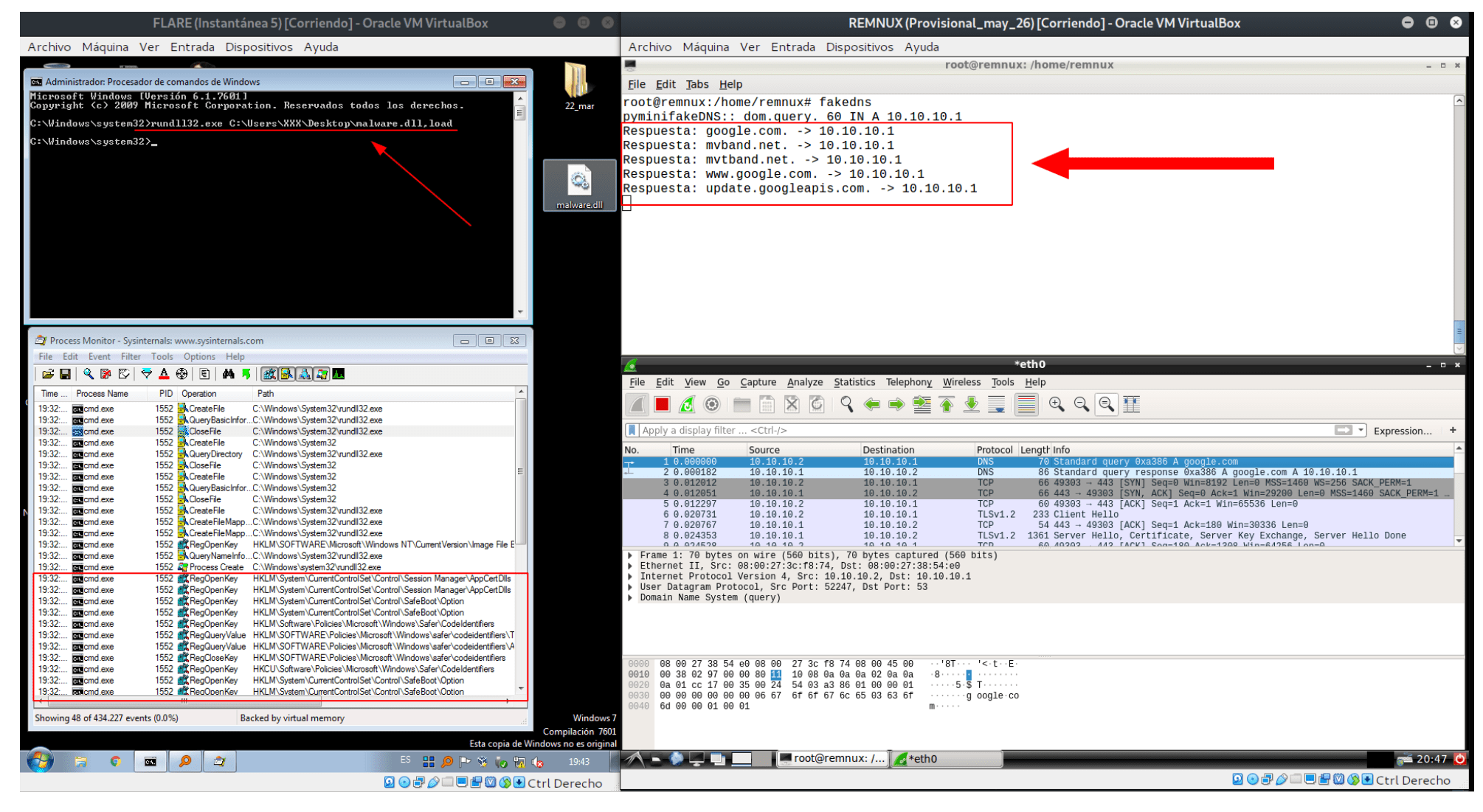Restart capture with green fin icon in Wireshark
The height and width of the screenshot is (812, 1483).
pyautogui.click(x=687, y=405)
